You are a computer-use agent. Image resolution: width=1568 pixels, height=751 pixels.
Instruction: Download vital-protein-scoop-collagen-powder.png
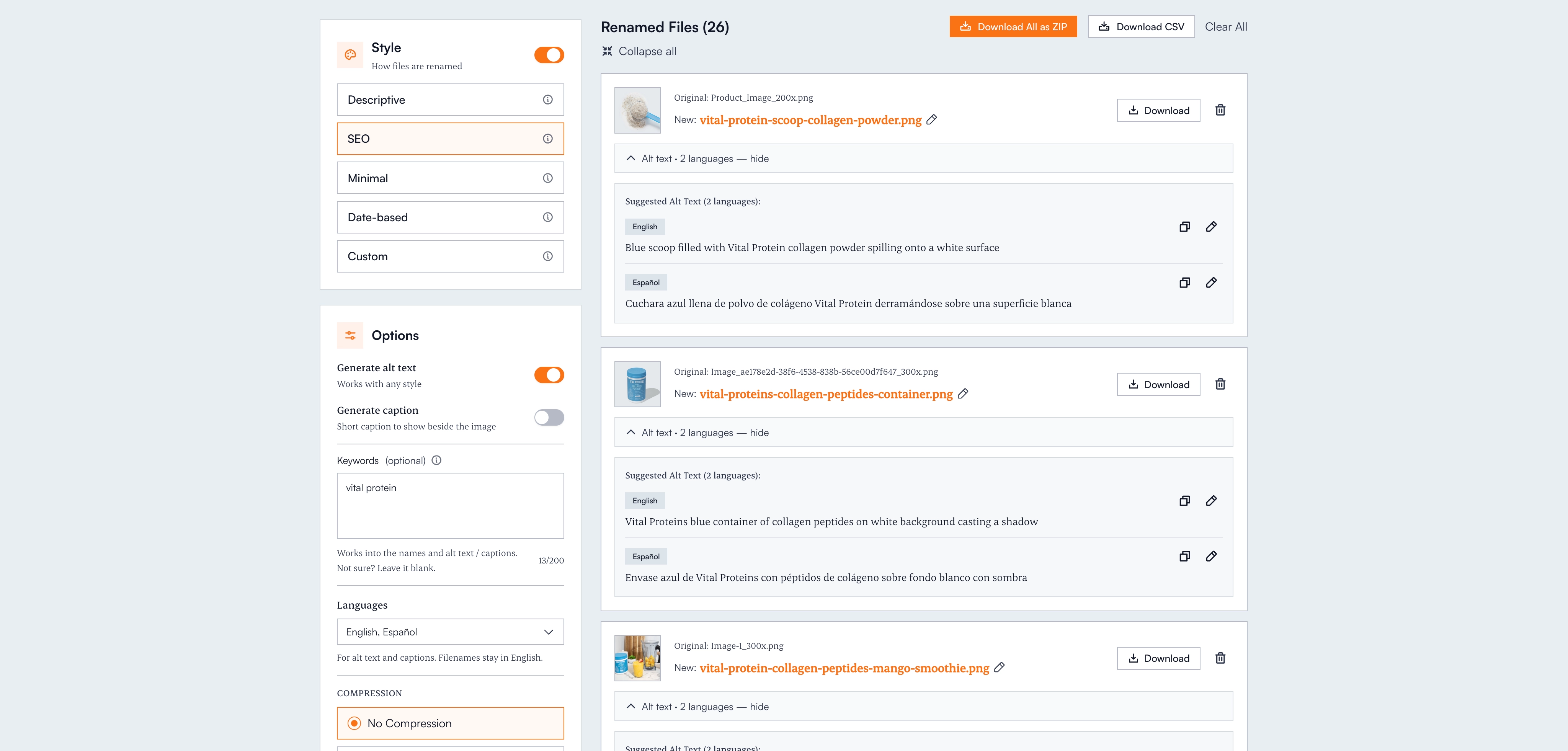click(1158, 110)
